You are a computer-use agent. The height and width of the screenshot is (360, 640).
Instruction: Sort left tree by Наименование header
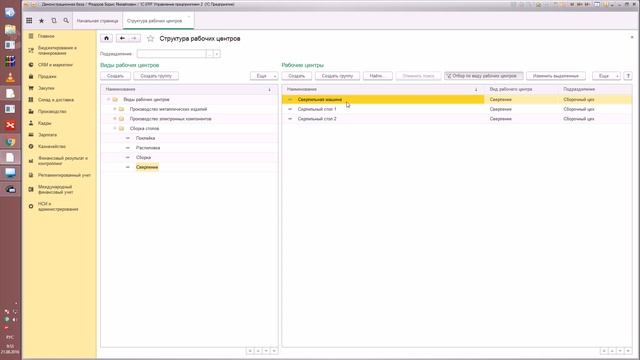click(189, 89)
